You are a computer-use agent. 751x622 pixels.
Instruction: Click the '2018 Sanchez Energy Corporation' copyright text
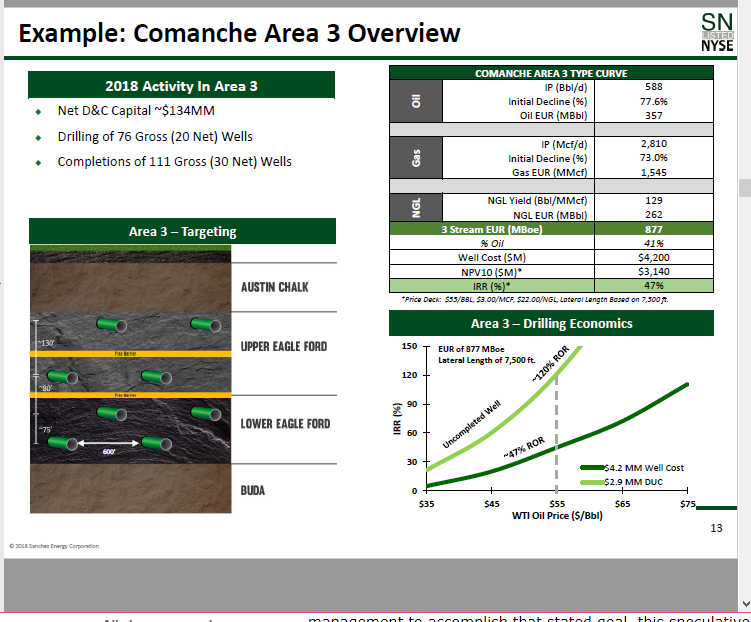tap(54, 546)
